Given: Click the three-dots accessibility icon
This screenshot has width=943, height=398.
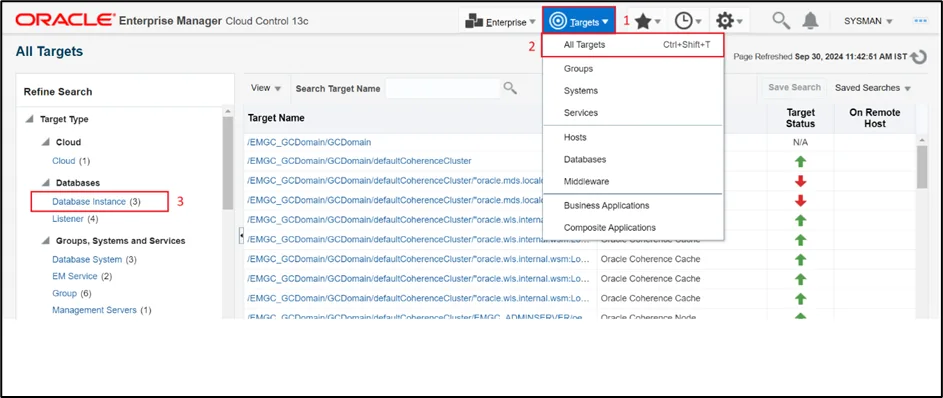Looking at the screenshot, I should (920, 20).
